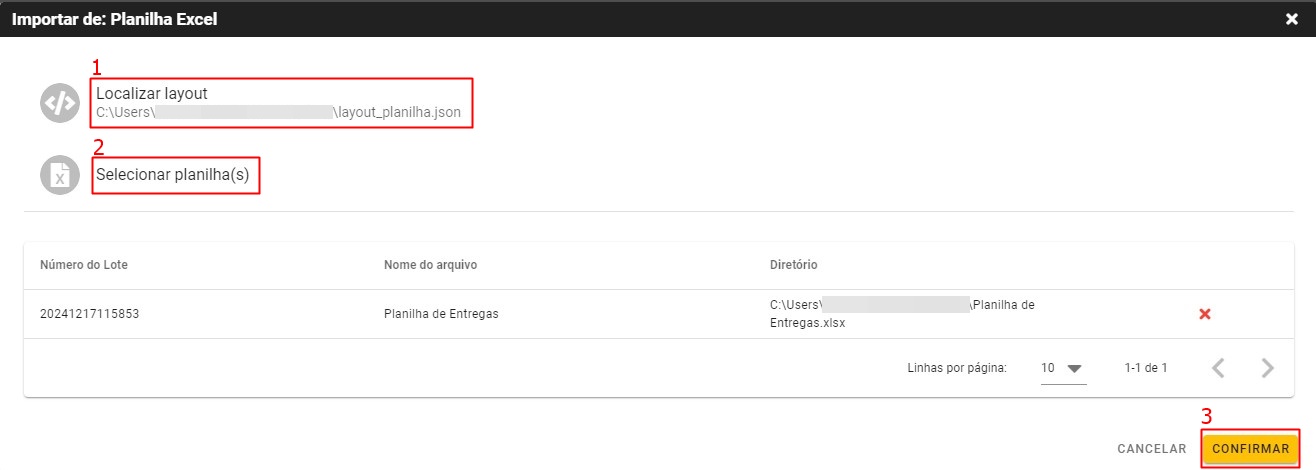Click the 1-1 de 1 pagination text
Viewport: 1316px width, 470px height.
point(1145,368)
